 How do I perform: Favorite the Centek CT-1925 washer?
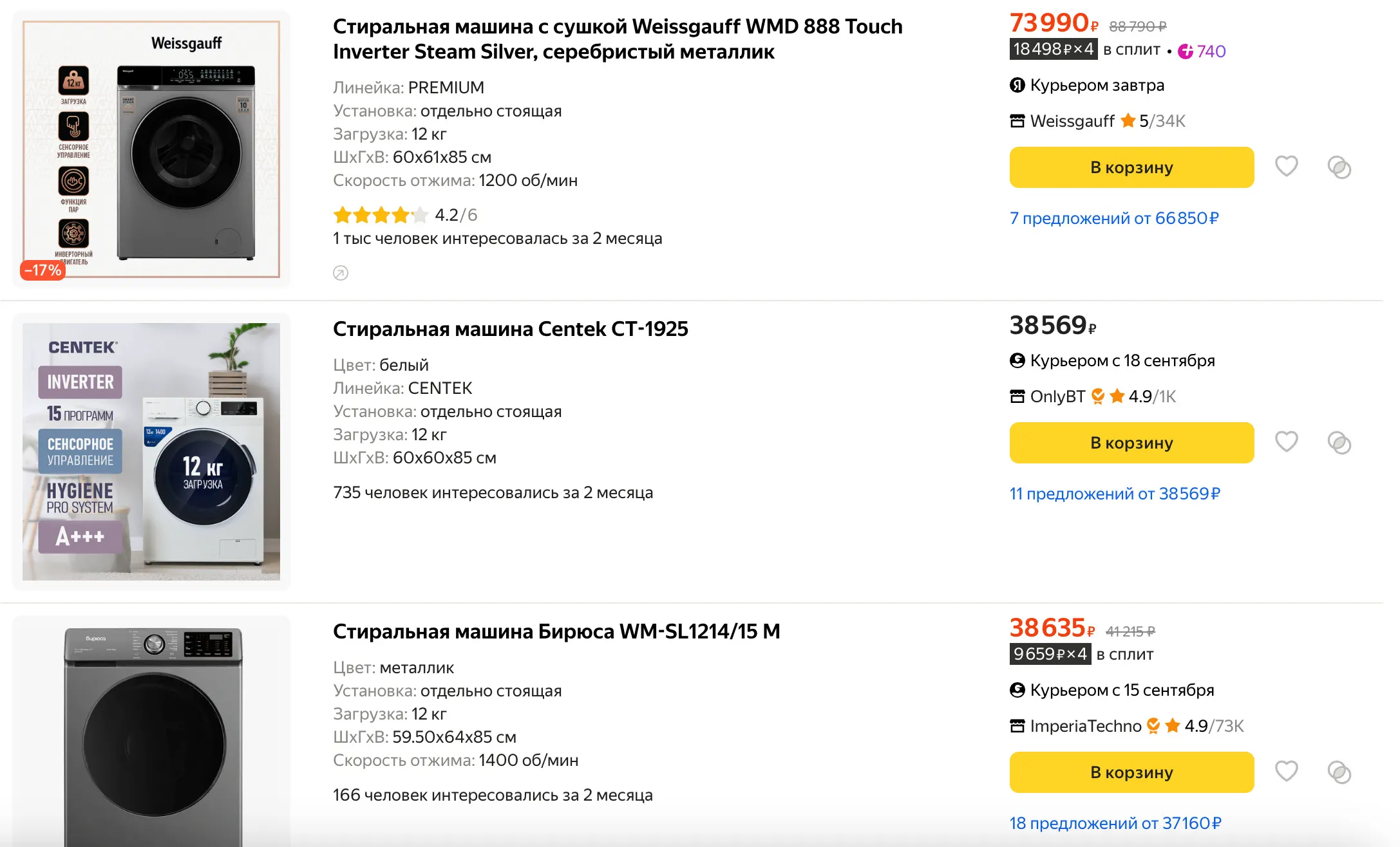1286,442
